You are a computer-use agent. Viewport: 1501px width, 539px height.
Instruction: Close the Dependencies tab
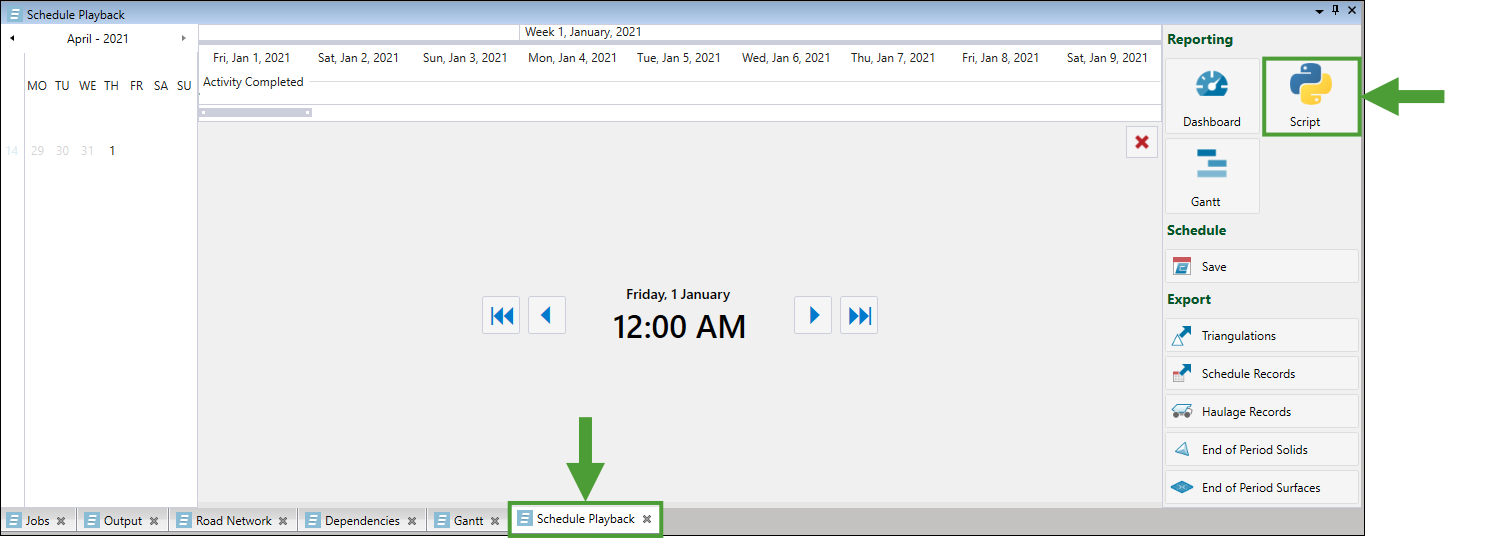412,521
